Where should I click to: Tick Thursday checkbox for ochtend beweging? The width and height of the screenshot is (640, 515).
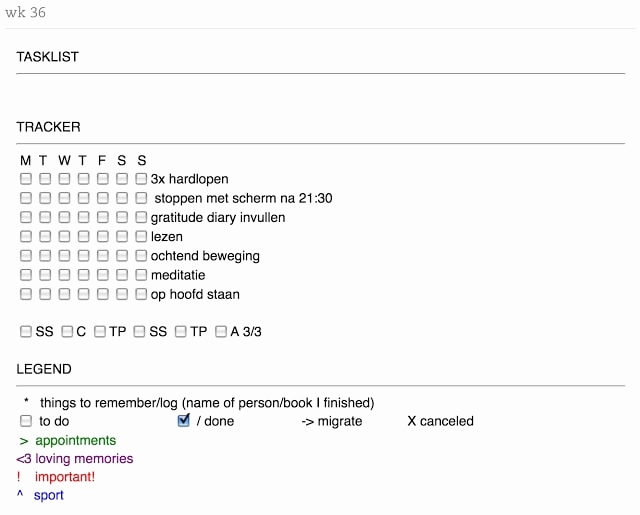coord(83,255)
